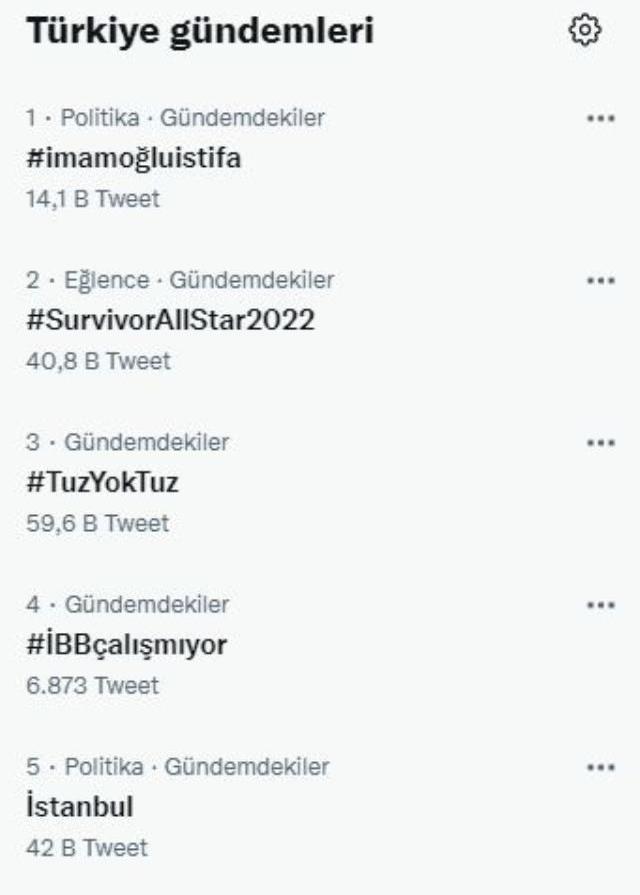Click the three-dot icon beside the first trend
The height and width of the screenshot is (895, 640).
point(599,116)
